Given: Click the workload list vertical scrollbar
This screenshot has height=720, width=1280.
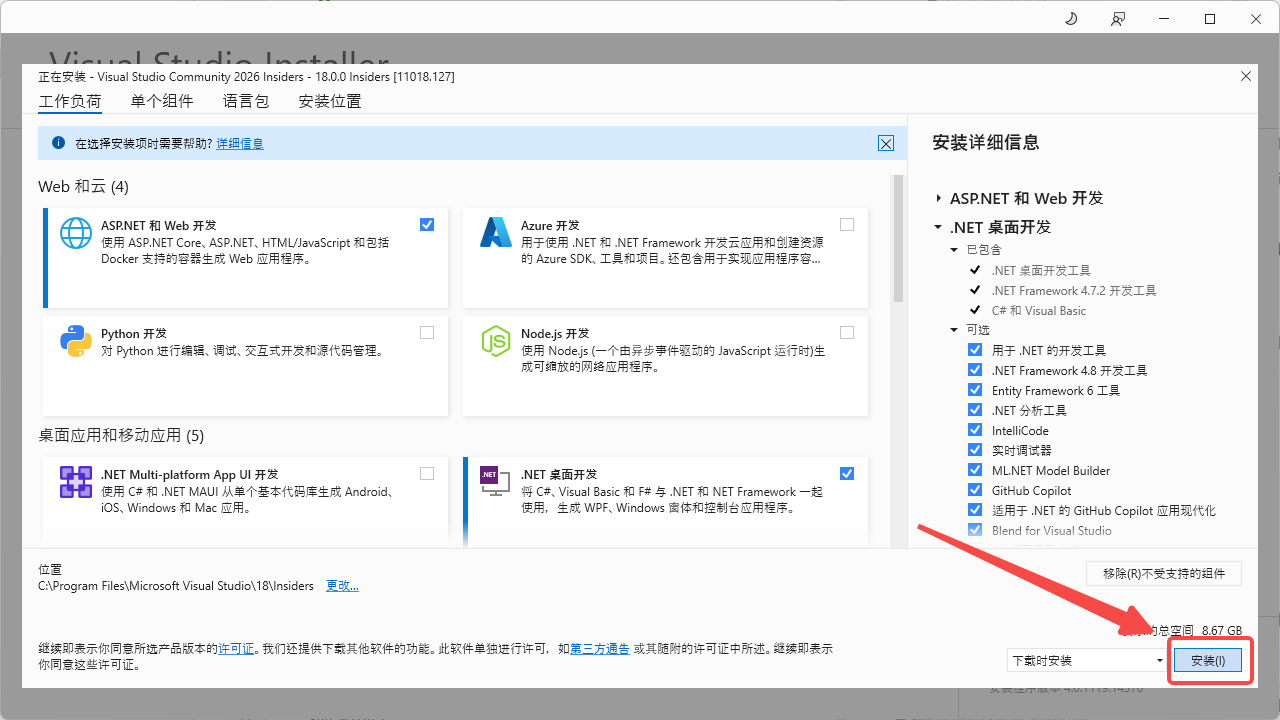Looking at the screenshot, I should click(x=898, y=240).
